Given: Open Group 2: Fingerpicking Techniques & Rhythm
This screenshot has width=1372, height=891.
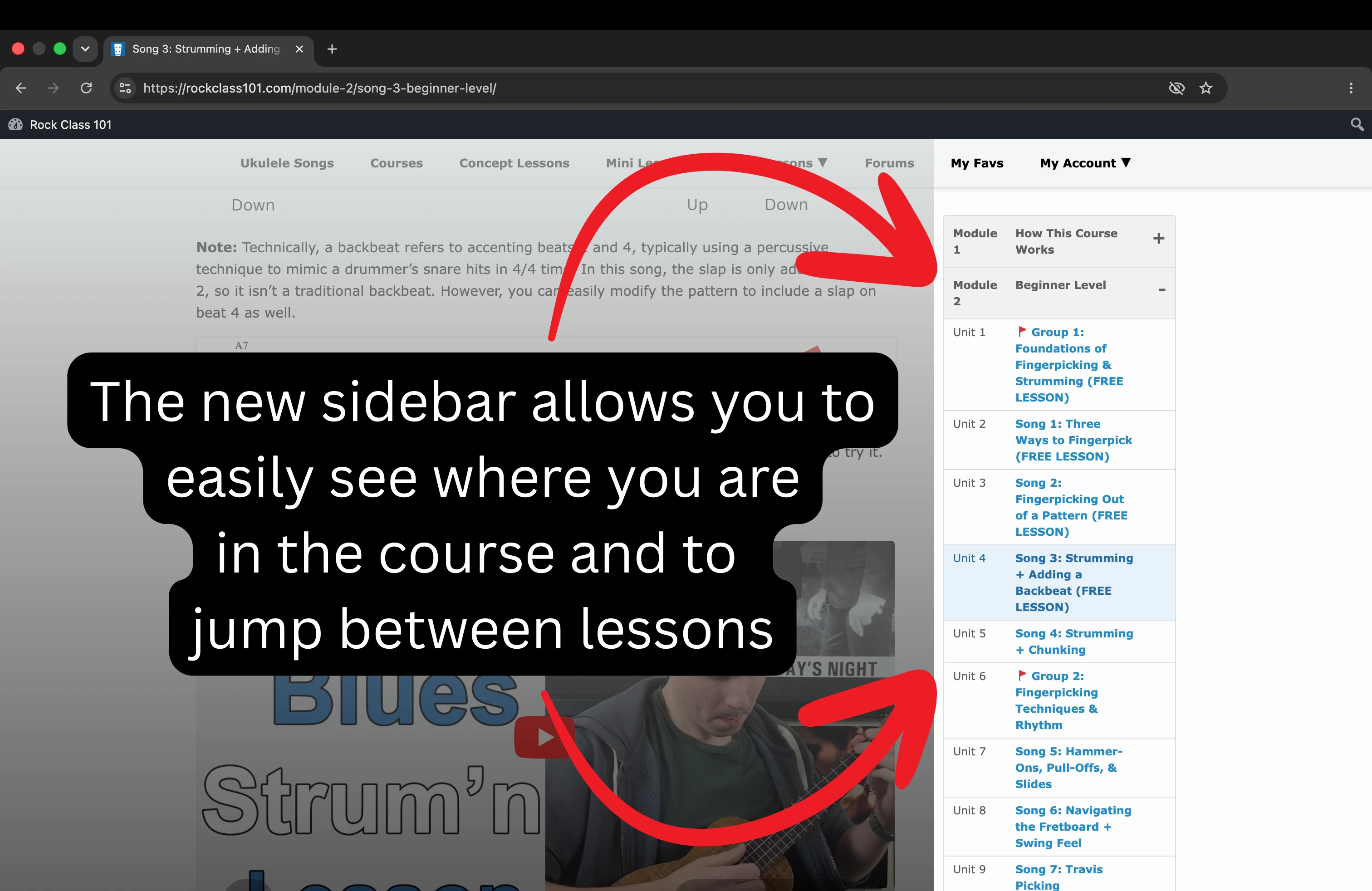Looking at the screenshot, I should (x=1056, y=700).
